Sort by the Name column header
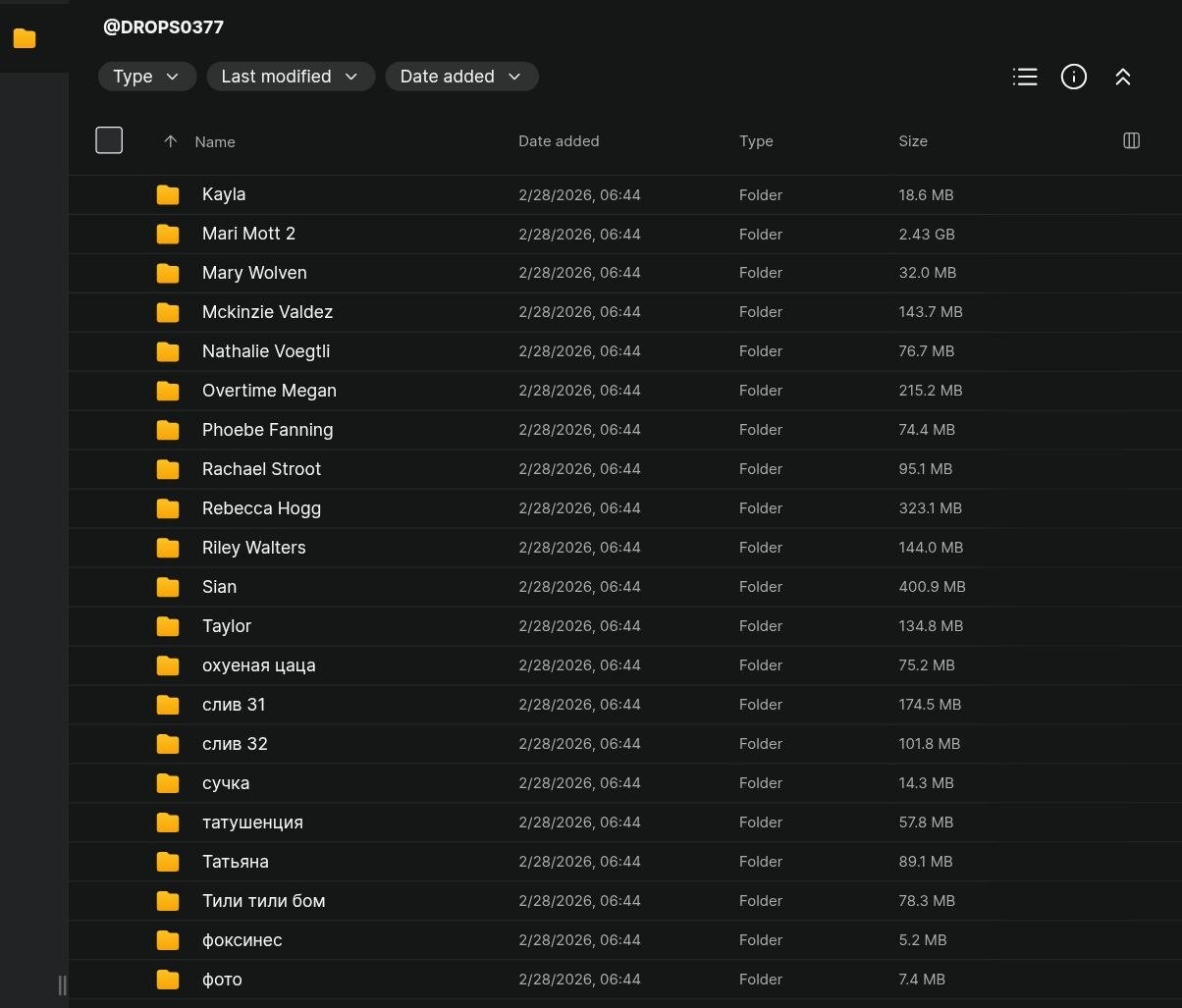This screenshot has height=1008, width=1182. point(215,141)
